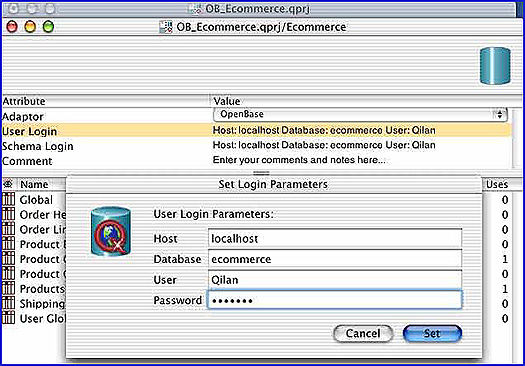Click the split-pane divider handle
The width and height of the screenshot is (525, 366).
[x=261, y=173]
